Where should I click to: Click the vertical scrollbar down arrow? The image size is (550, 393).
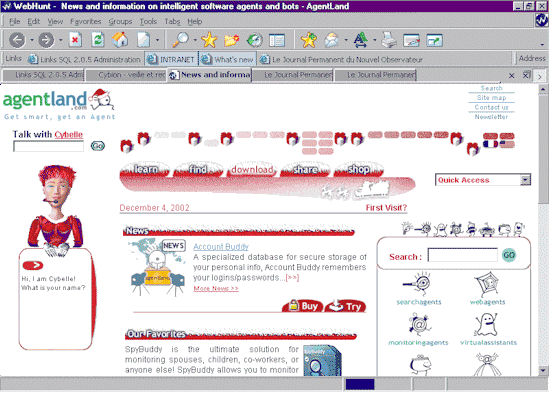click(543, 370)
